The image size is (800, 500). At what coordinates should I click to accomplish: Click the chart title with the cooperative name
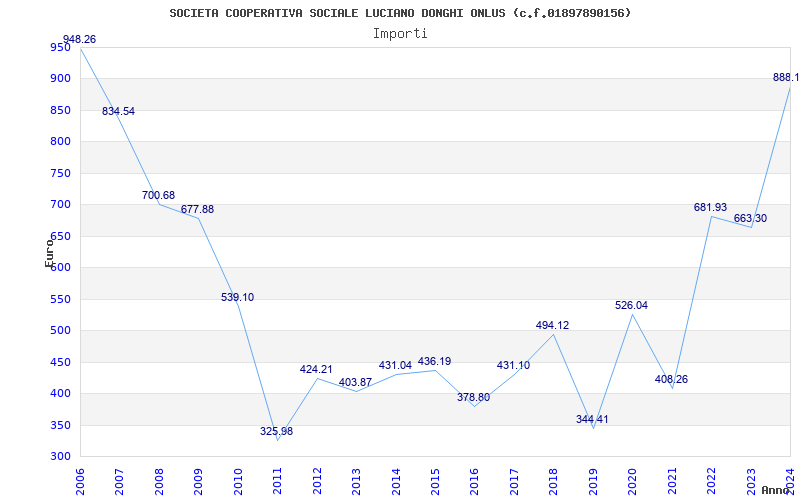[400, 13]
